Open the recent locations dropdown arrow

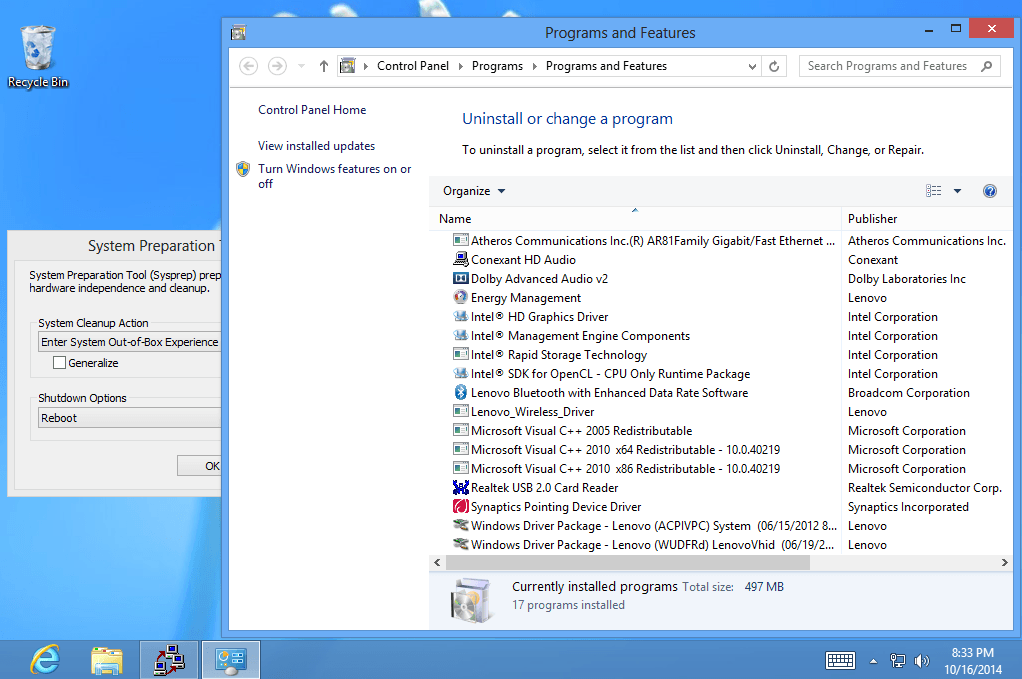(x=301, y=66)
